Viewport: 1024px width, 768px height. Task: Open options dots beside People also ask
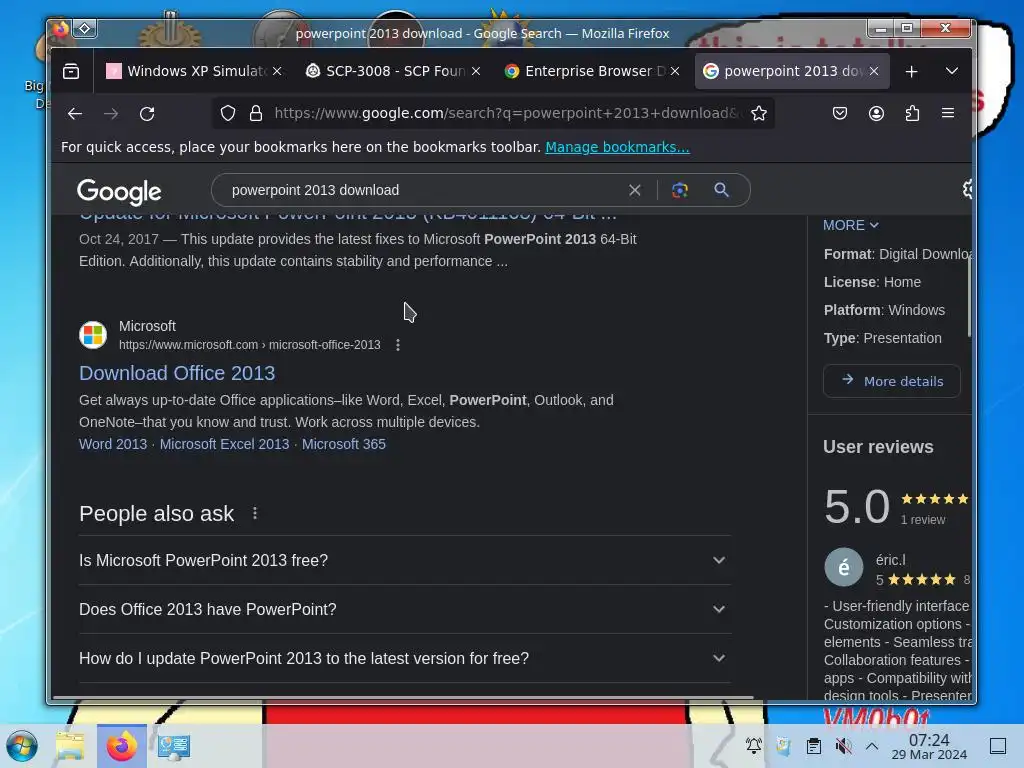255,513
